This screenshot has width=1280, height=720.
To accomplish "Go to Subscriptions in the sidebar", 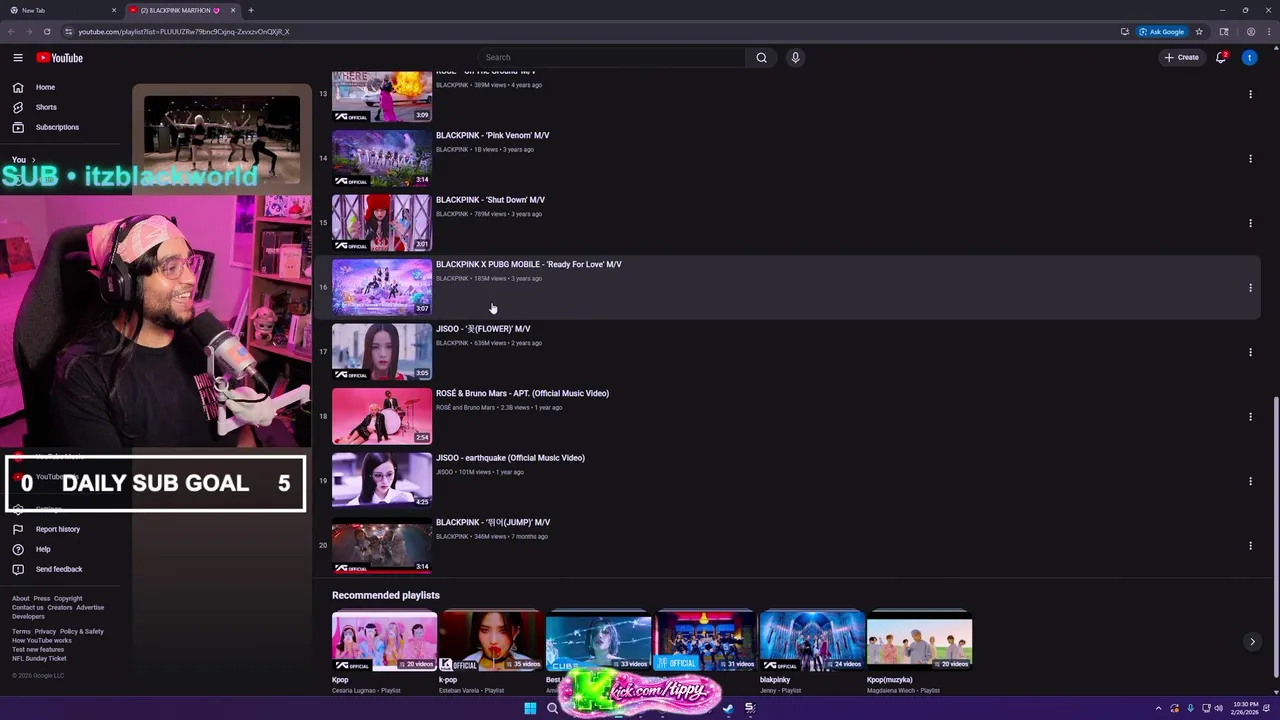I will click(x=45, y=127).
